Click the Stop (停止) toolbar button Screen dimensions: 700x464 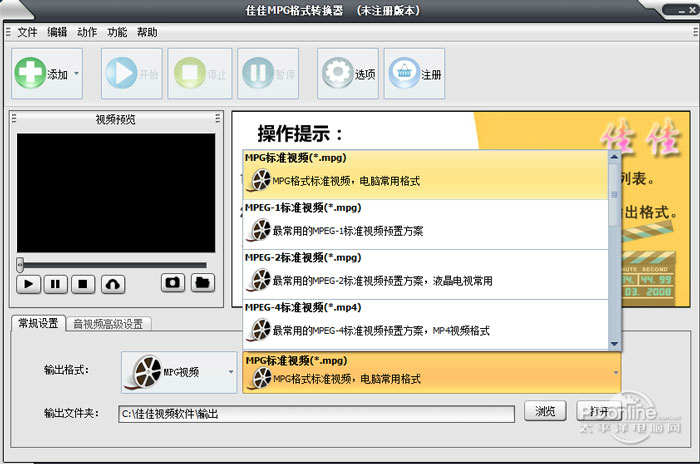200,74
